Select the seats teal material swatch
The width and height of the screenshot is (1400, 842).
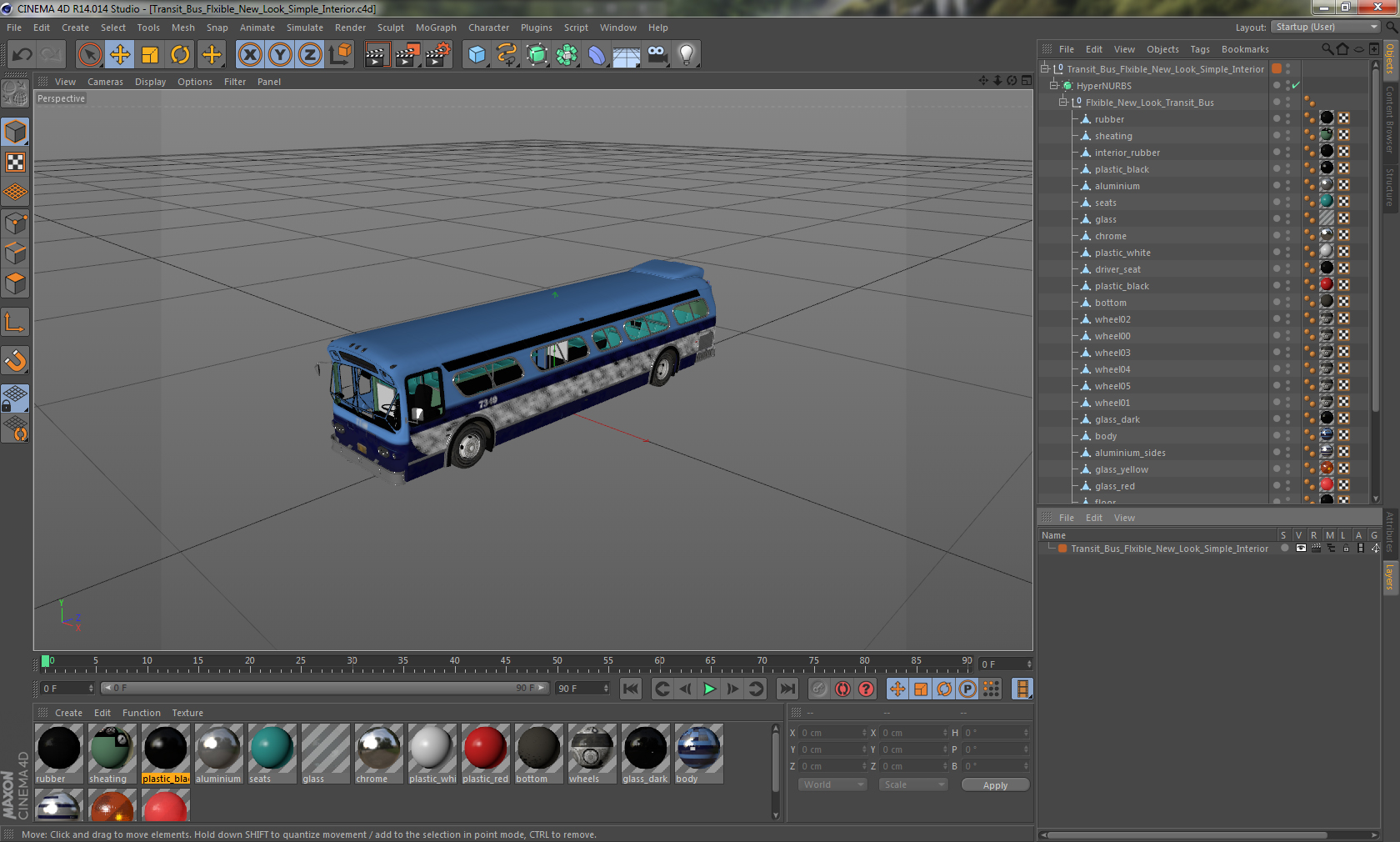[272, 754]
